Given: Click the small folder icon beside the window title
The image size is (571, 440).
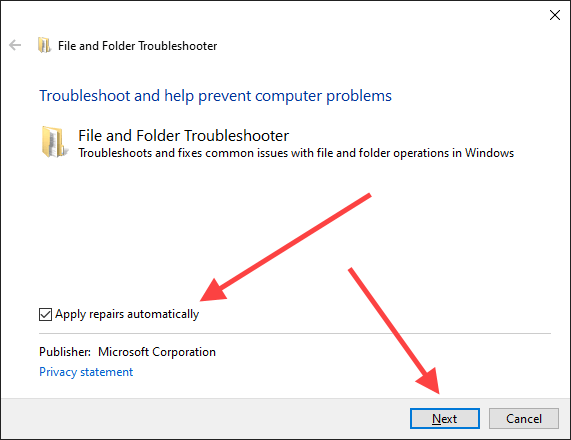Looking at the screenshot, I should pyautogui.click(x=44, y=46).
